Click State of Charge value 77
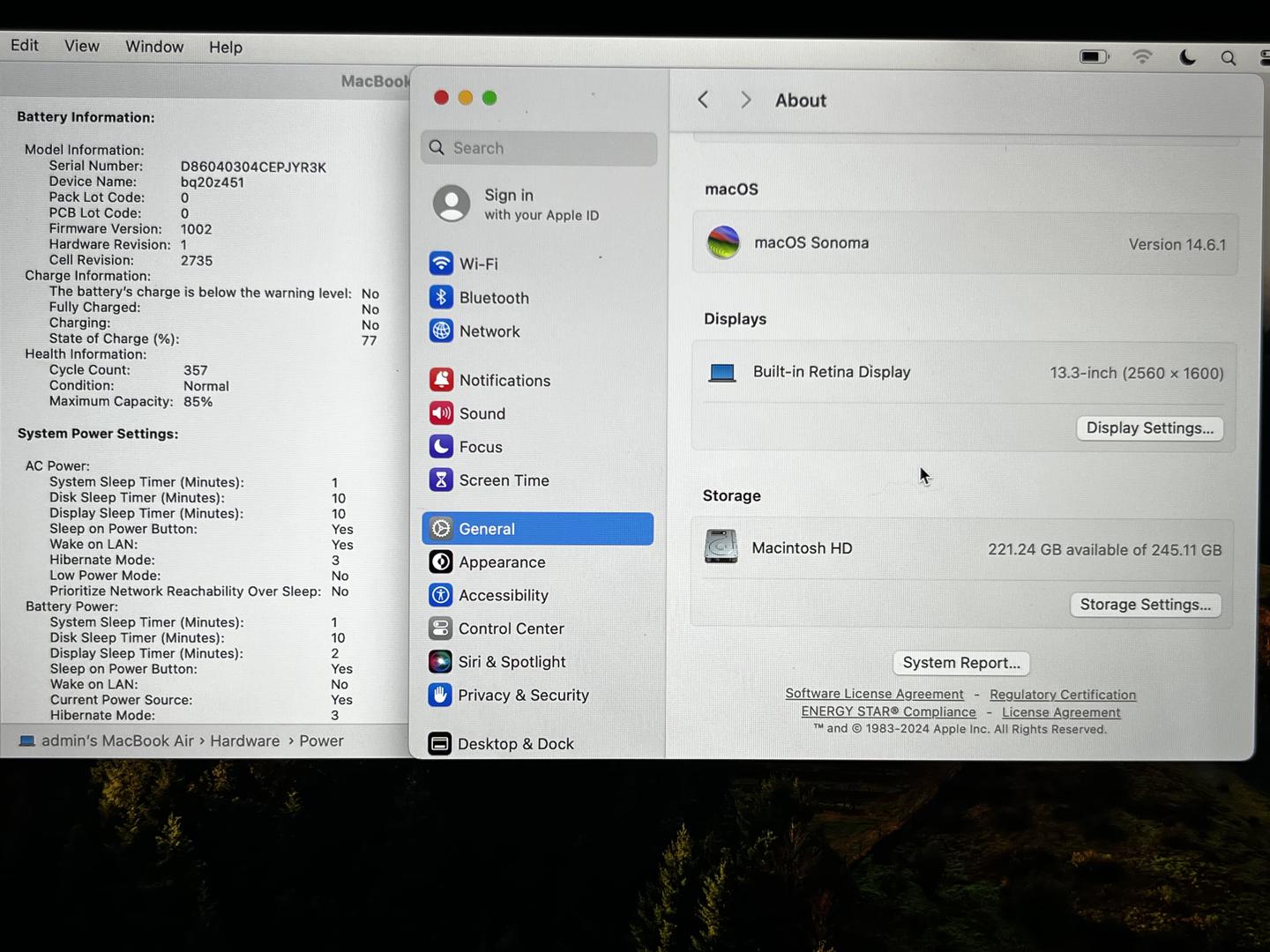Screen dimensions: 1270x952 pos(369,340)
